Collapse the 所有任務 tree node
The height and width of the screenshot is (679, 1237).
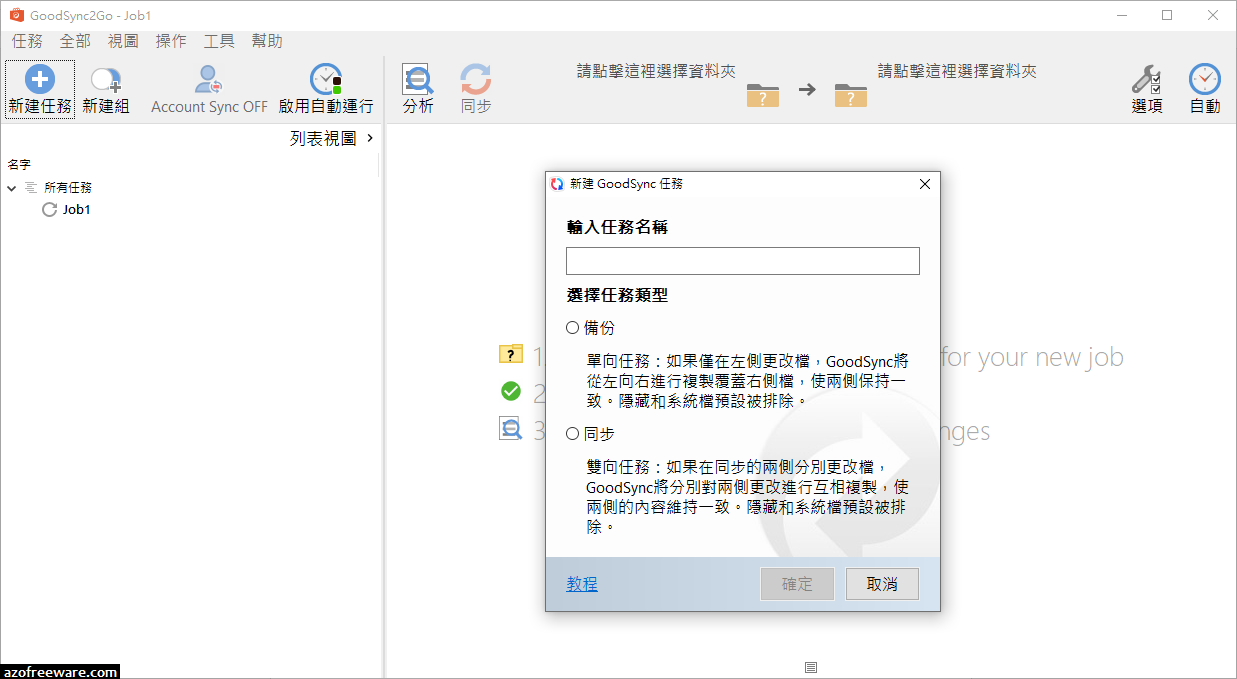[x=12, y=188]
